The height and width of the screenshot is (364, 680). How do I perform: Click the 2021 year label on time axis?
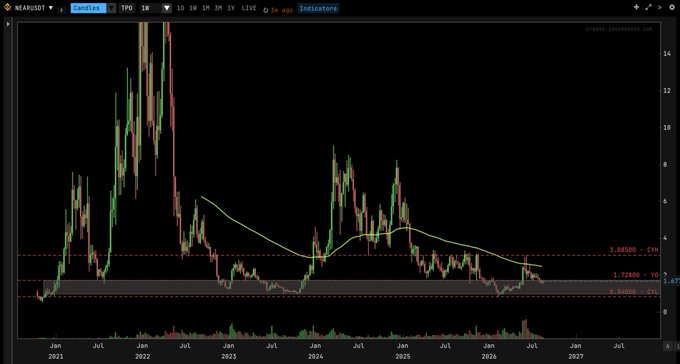pos(56,356)
